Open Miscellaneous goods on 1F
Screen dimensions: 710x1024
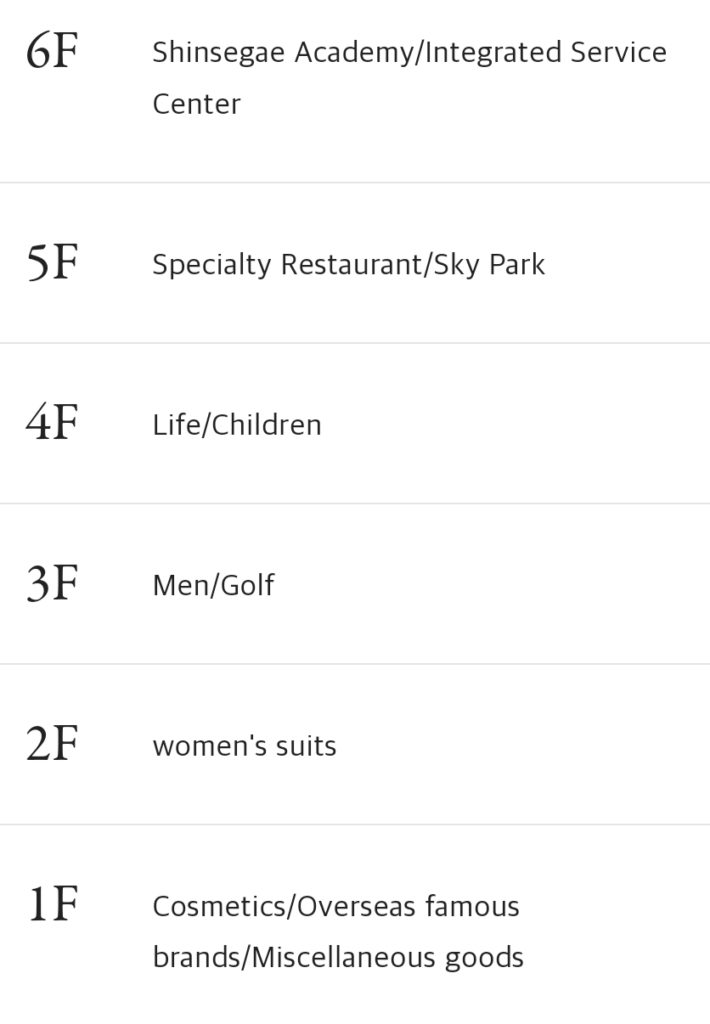pos(388,958)
